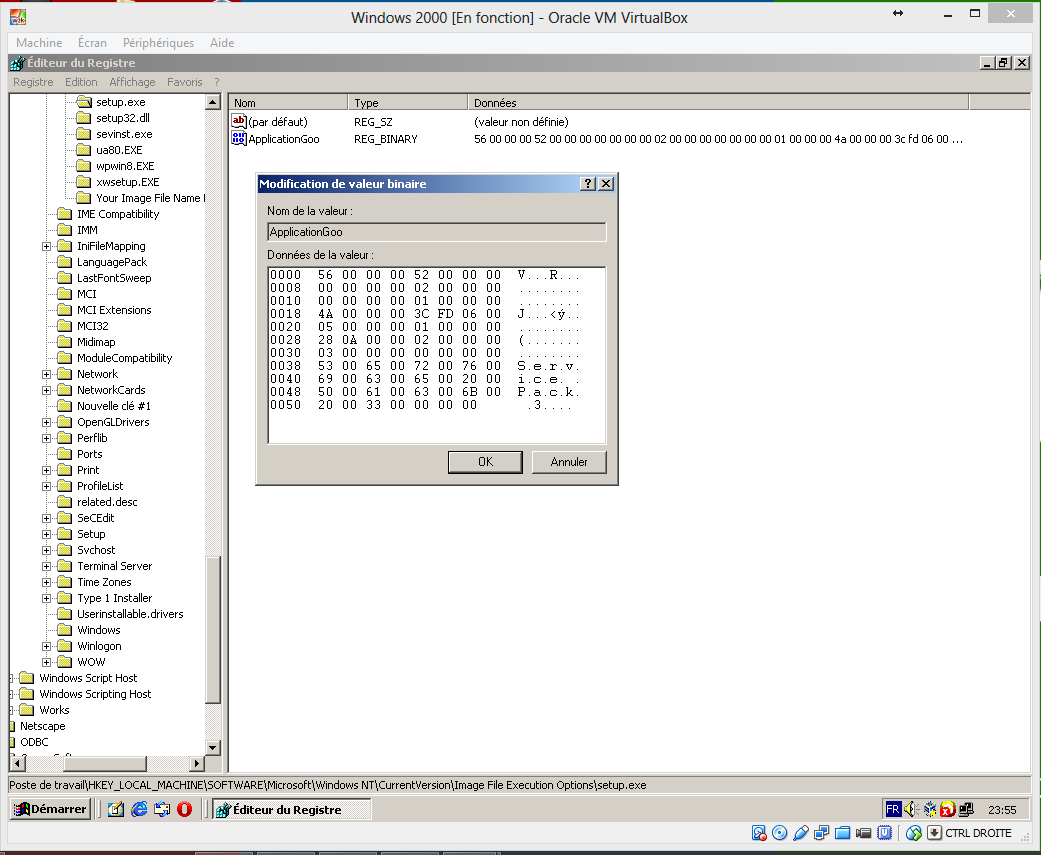This screenshot has height=855, width=1041.
Task: Select the Works folder icon
Action: pos(27,710)
